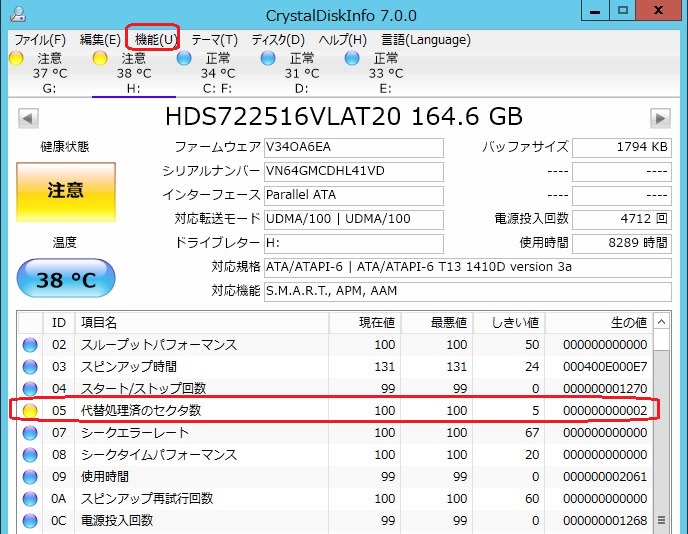
Task: Go to next disk with right arrow
Action: [660, 118]
